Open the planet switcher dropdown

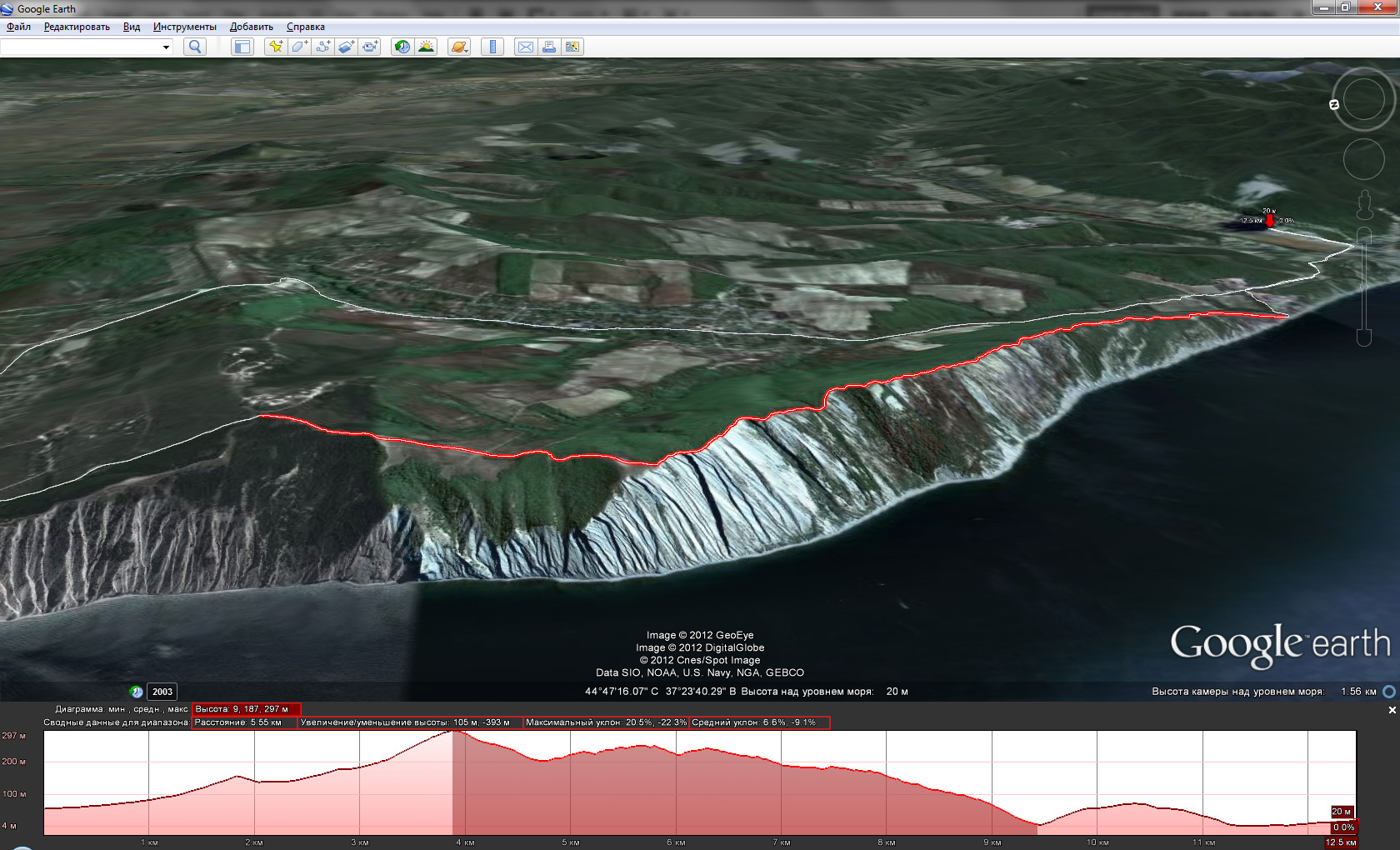[459, 47]
